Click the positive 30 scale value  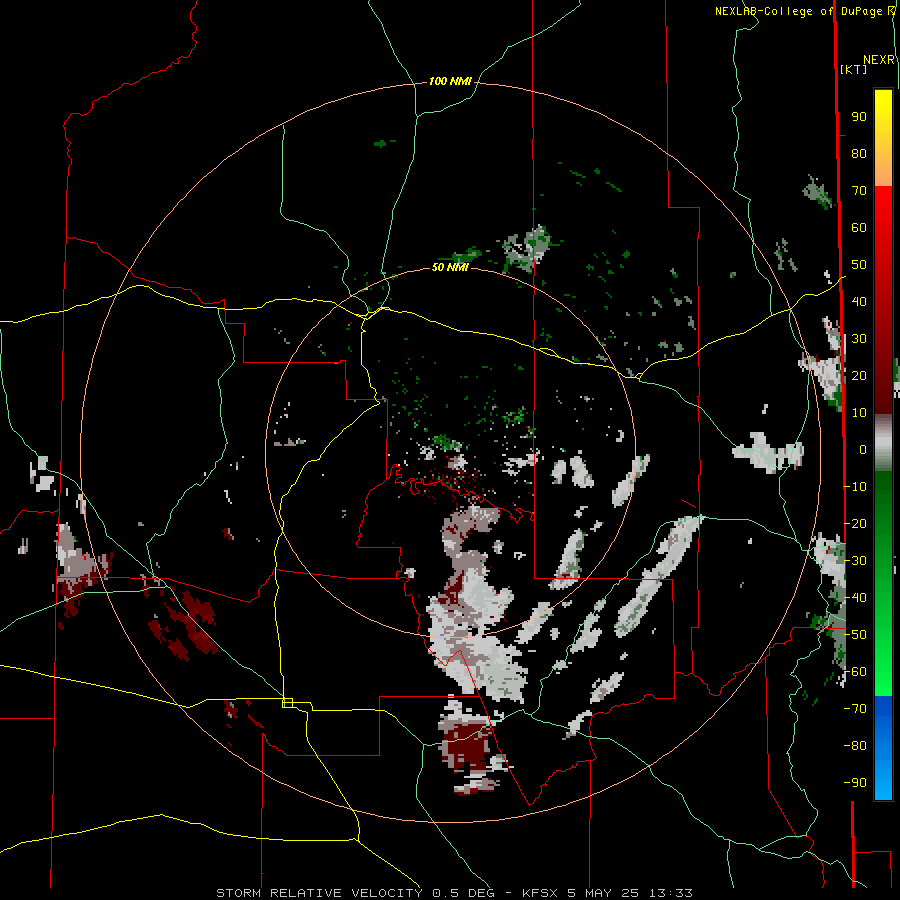(859, 339)
